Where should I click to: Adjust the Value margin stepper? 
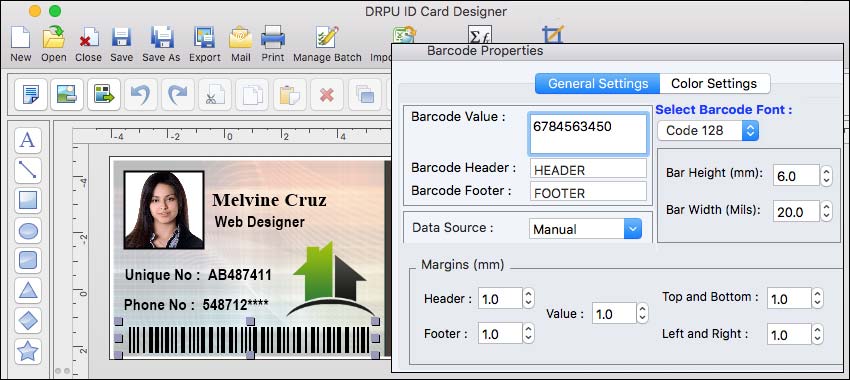pos(642,313)
